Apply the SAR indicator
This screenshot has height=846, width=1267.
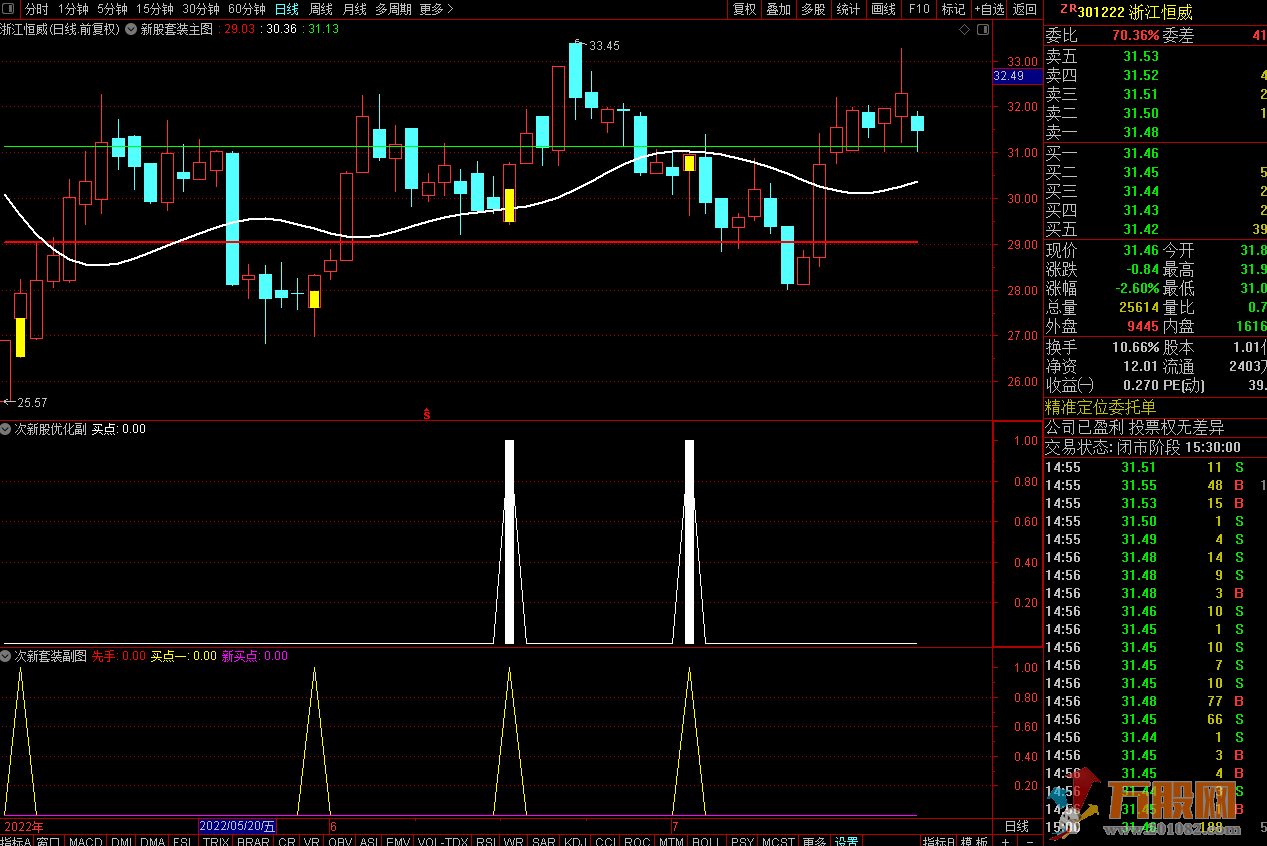point(544,841)
